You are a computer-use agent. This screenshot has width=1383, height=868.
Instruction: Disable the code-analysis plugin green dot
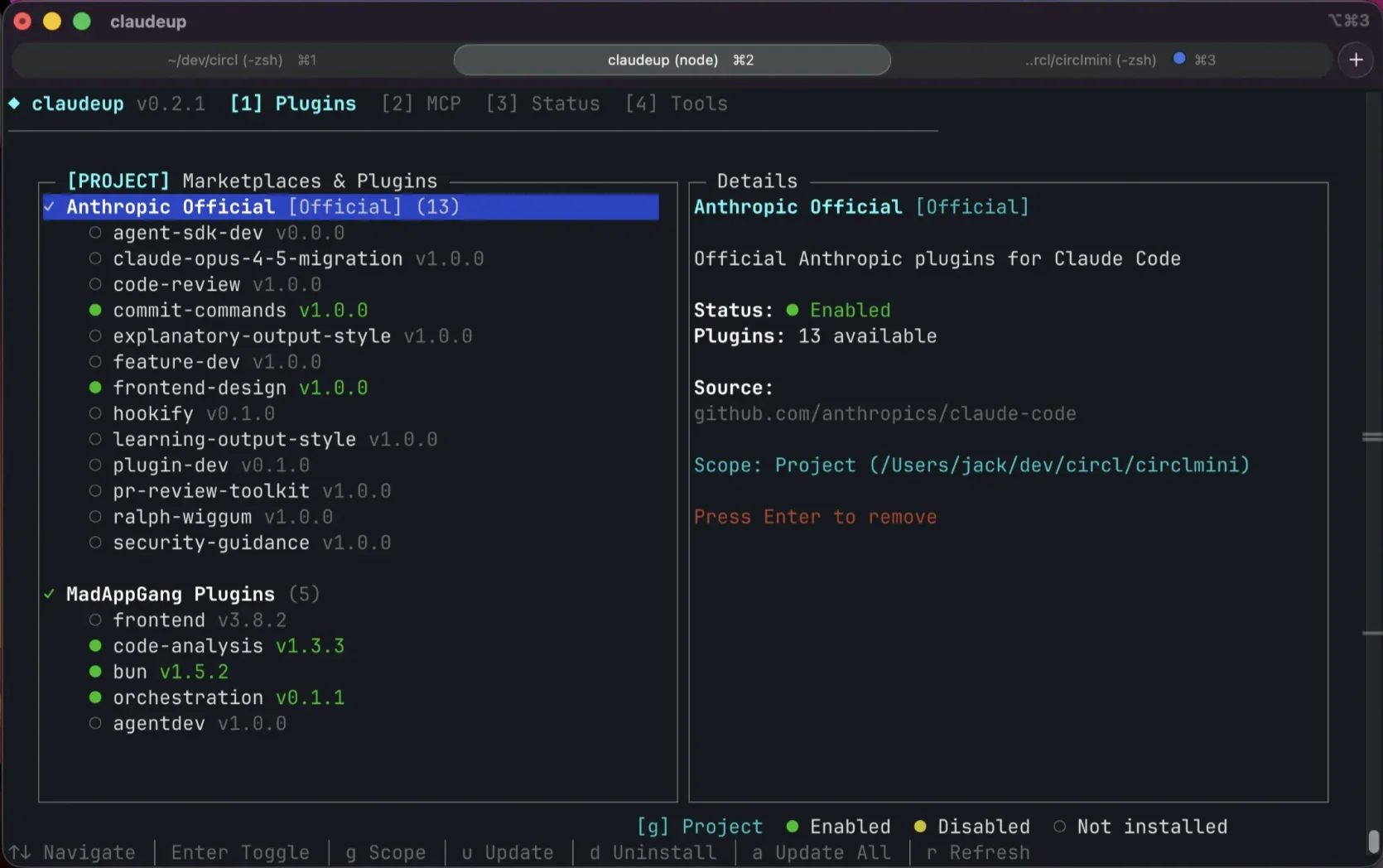(x=95, y=645)
